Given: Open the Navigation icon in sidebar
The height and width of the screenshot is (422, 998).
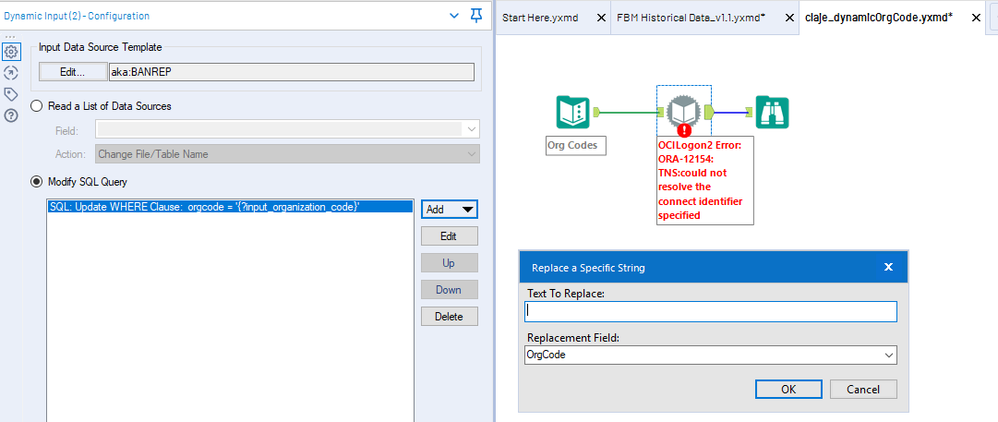Looking at the screenshot, I should click(10, 73).
